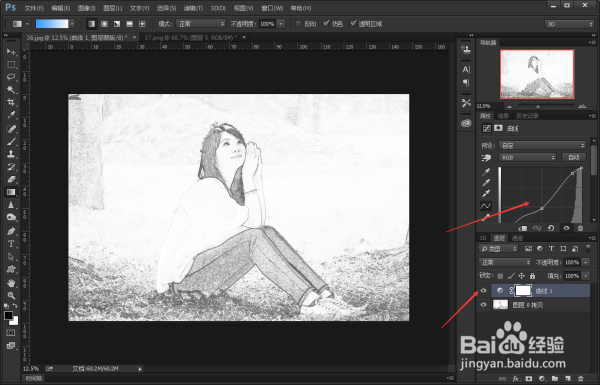Screen dimensions: 600x385
Task: Close the 36.jpg document tab
Action: click(x=134, y=38)
